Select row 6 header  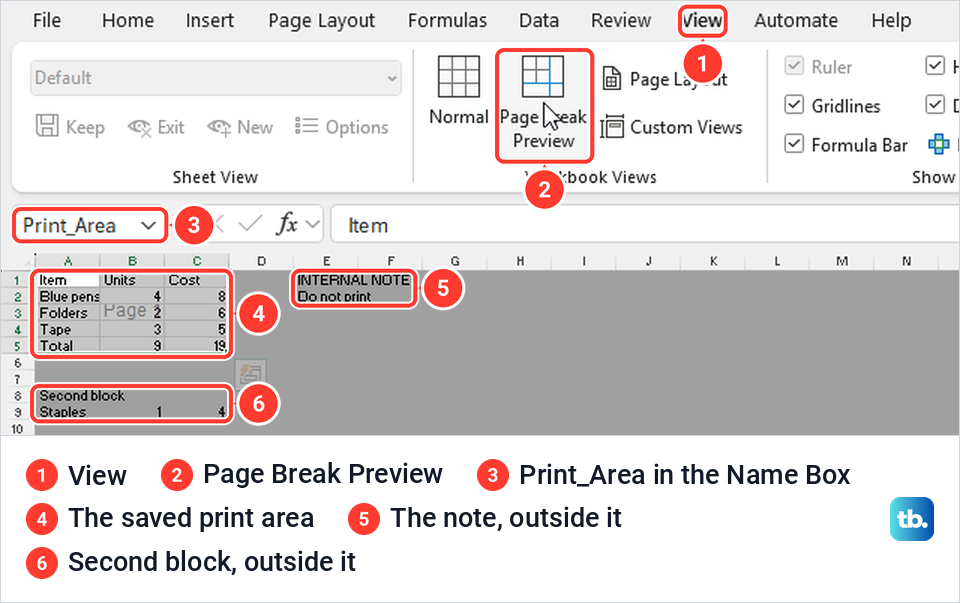17,363
